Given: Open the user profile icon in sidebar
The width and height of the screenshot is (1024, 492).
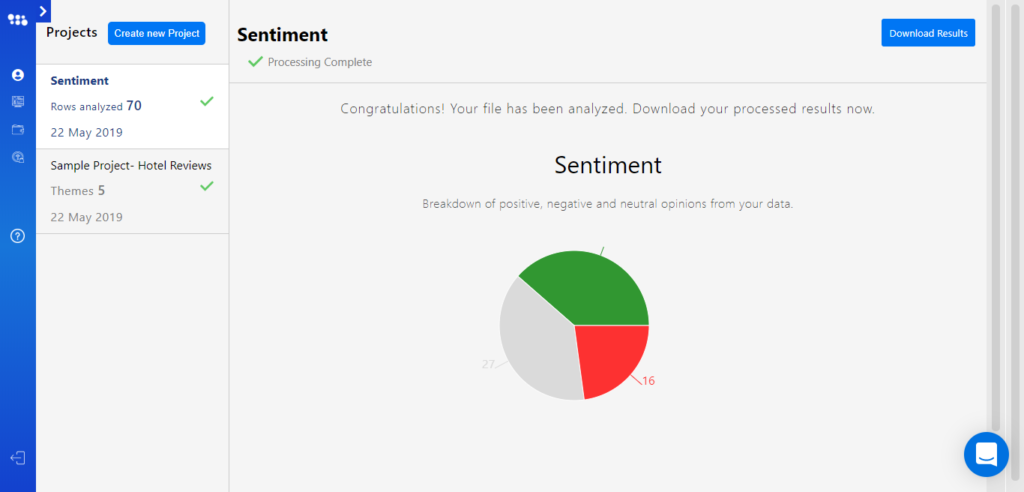Looking at the screenshot, I should click(18, 75).
